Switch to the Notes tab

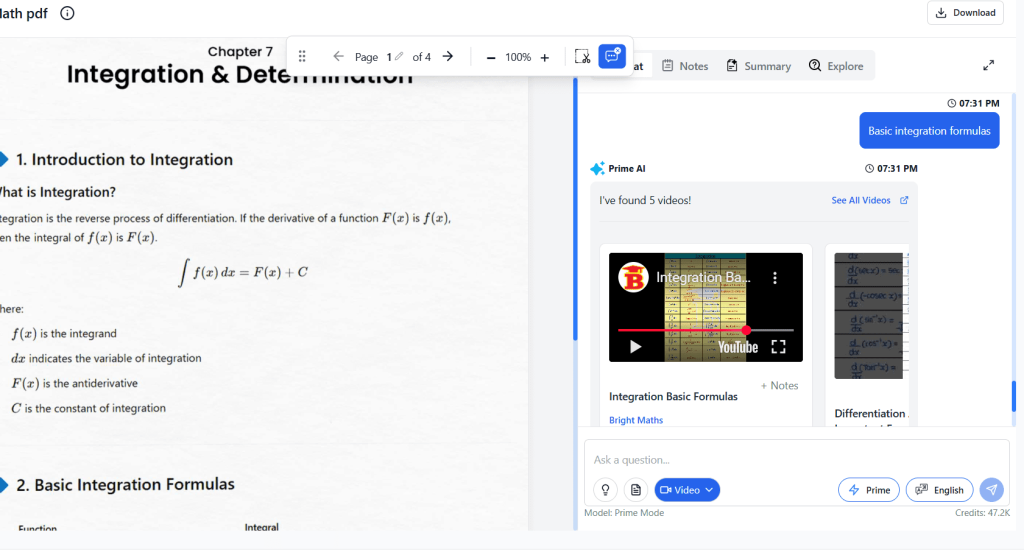click(x=685, y=66)
